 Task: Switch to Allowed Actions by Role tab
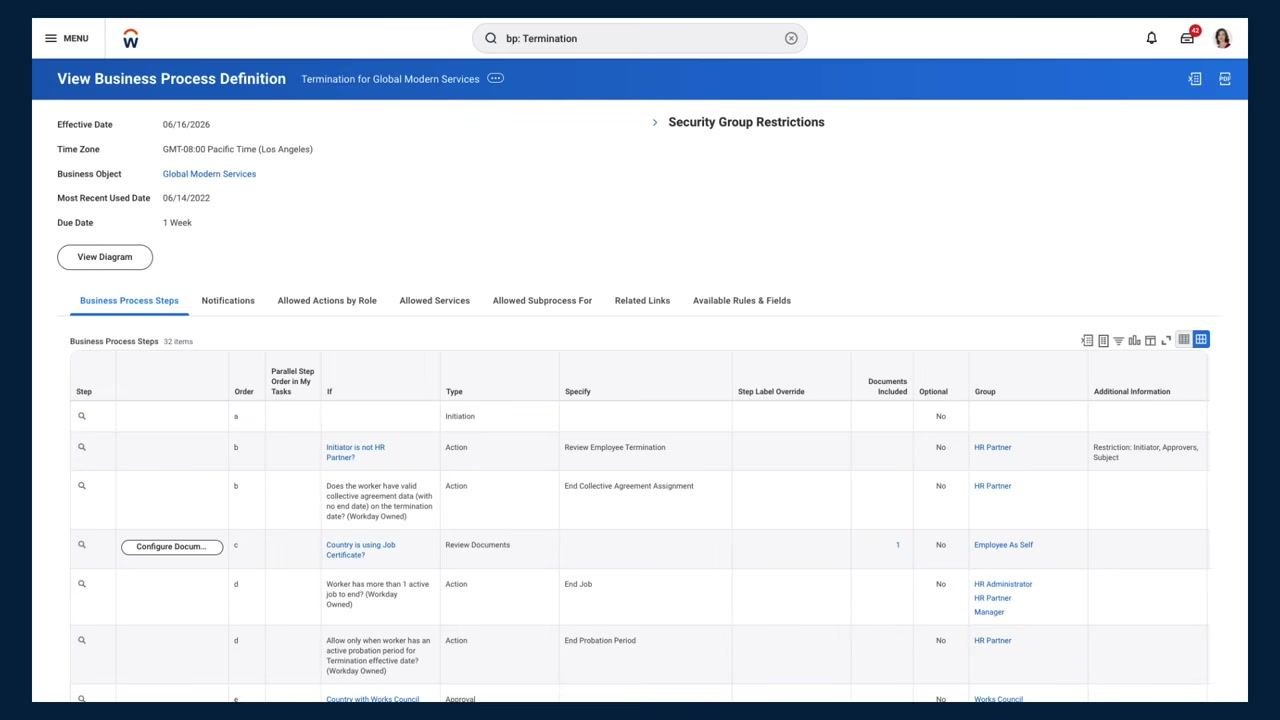pos(327,300)
